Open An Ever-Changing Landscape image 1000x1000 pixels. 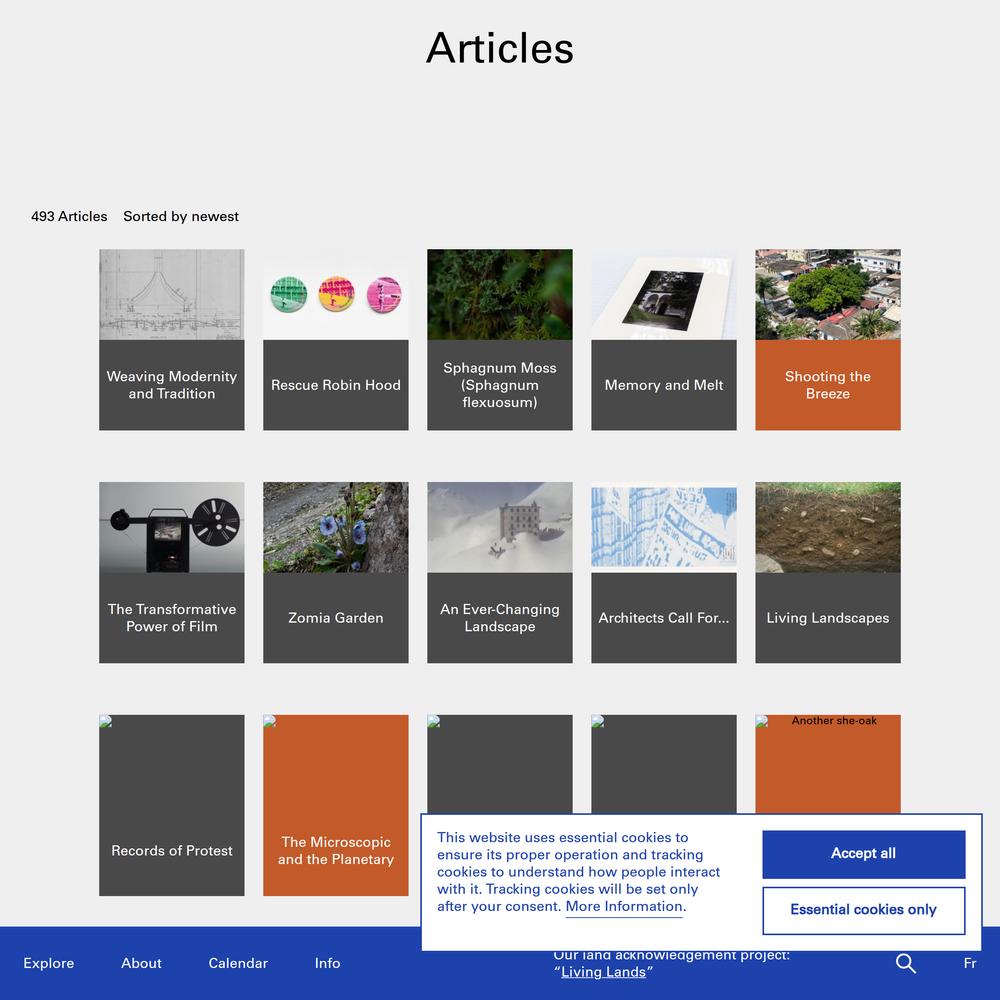499,527
